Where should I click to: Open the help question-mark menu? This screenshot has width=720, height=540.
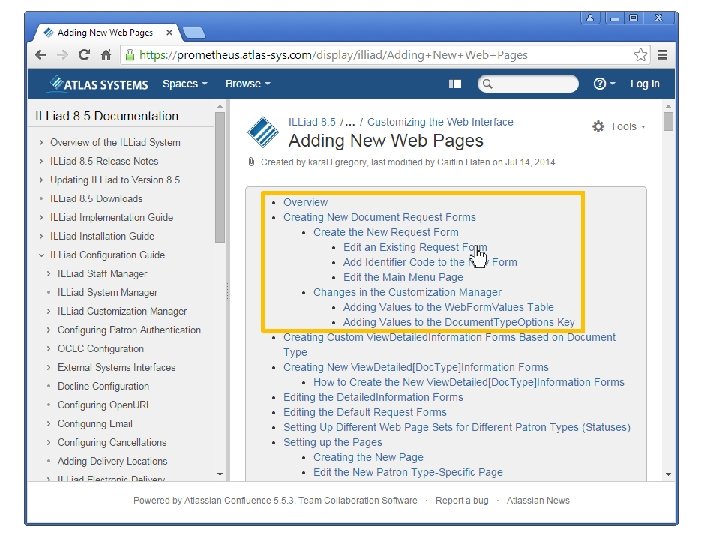tap(604, 84)
